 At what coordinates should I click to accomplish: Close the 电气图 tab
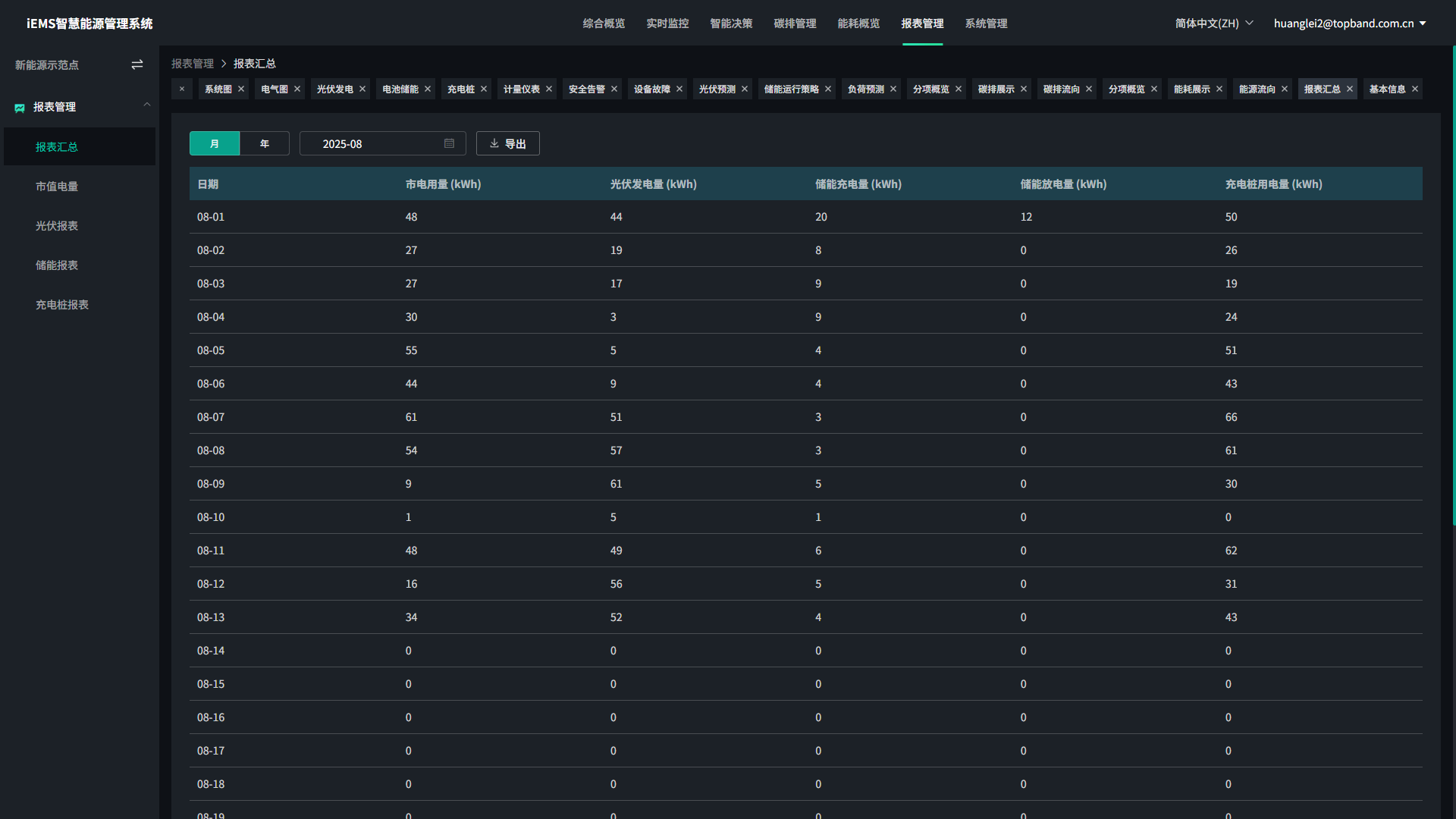pyautogui.click(x=297, y=89)
